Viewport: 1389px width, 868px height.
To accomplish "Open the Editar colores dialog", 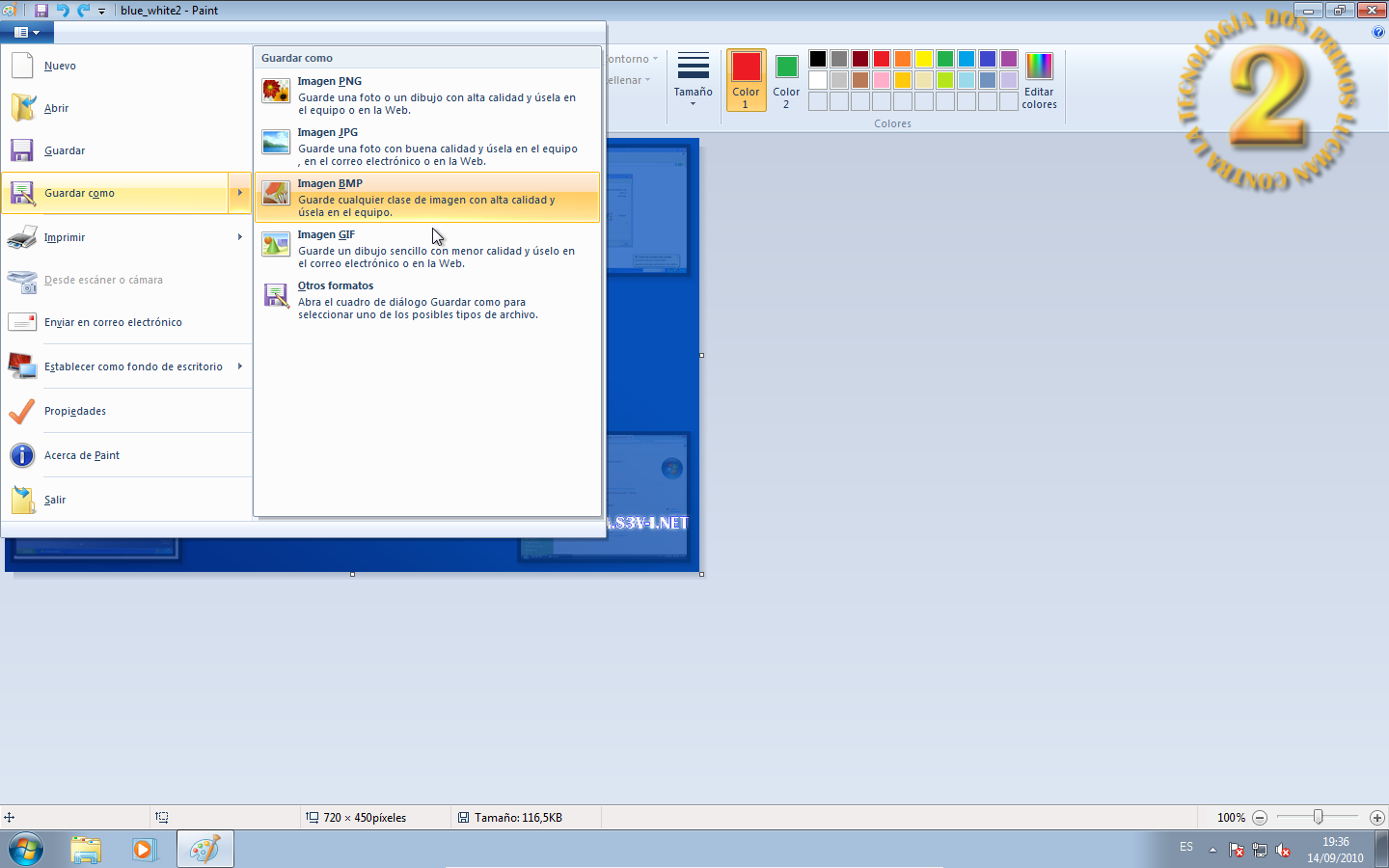I will (x=1039, y=81).
